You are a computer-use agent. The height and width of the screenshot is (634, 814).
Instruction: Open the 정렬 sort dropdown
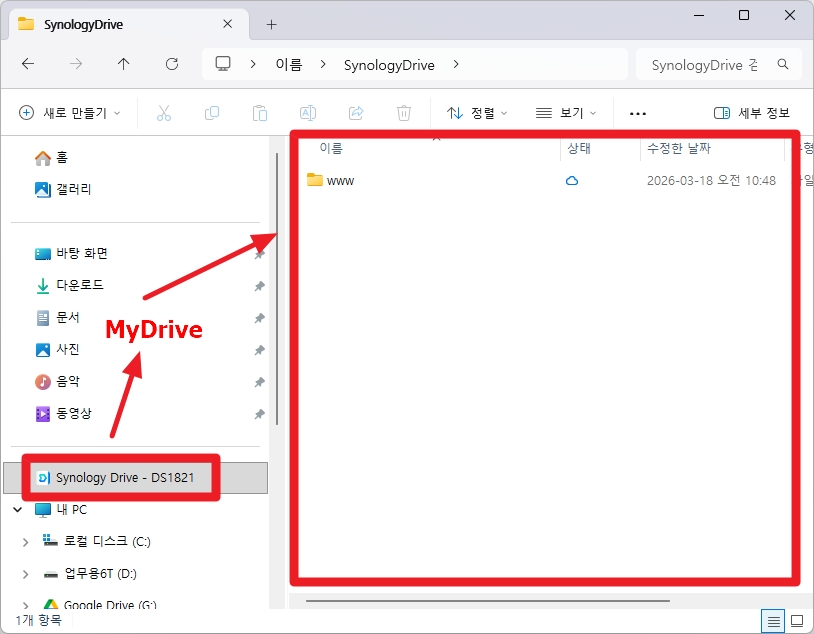[x=479, y=113]
